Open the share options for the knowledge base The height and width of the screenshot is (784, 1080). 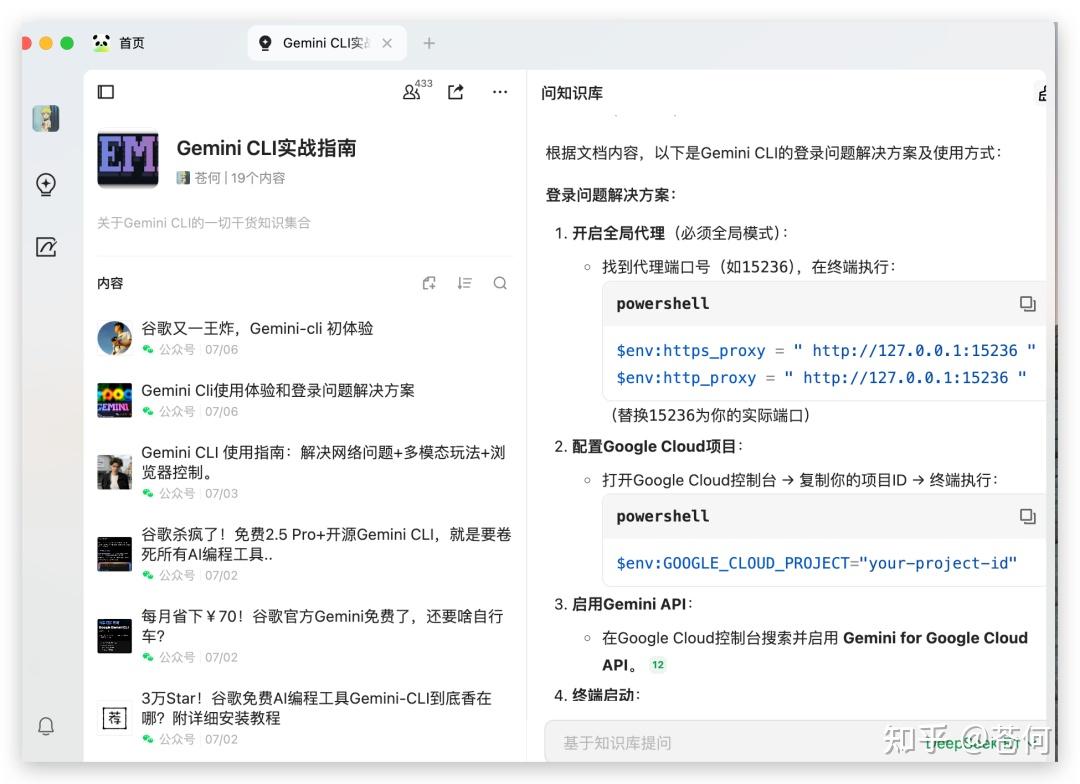pos(455,92)
